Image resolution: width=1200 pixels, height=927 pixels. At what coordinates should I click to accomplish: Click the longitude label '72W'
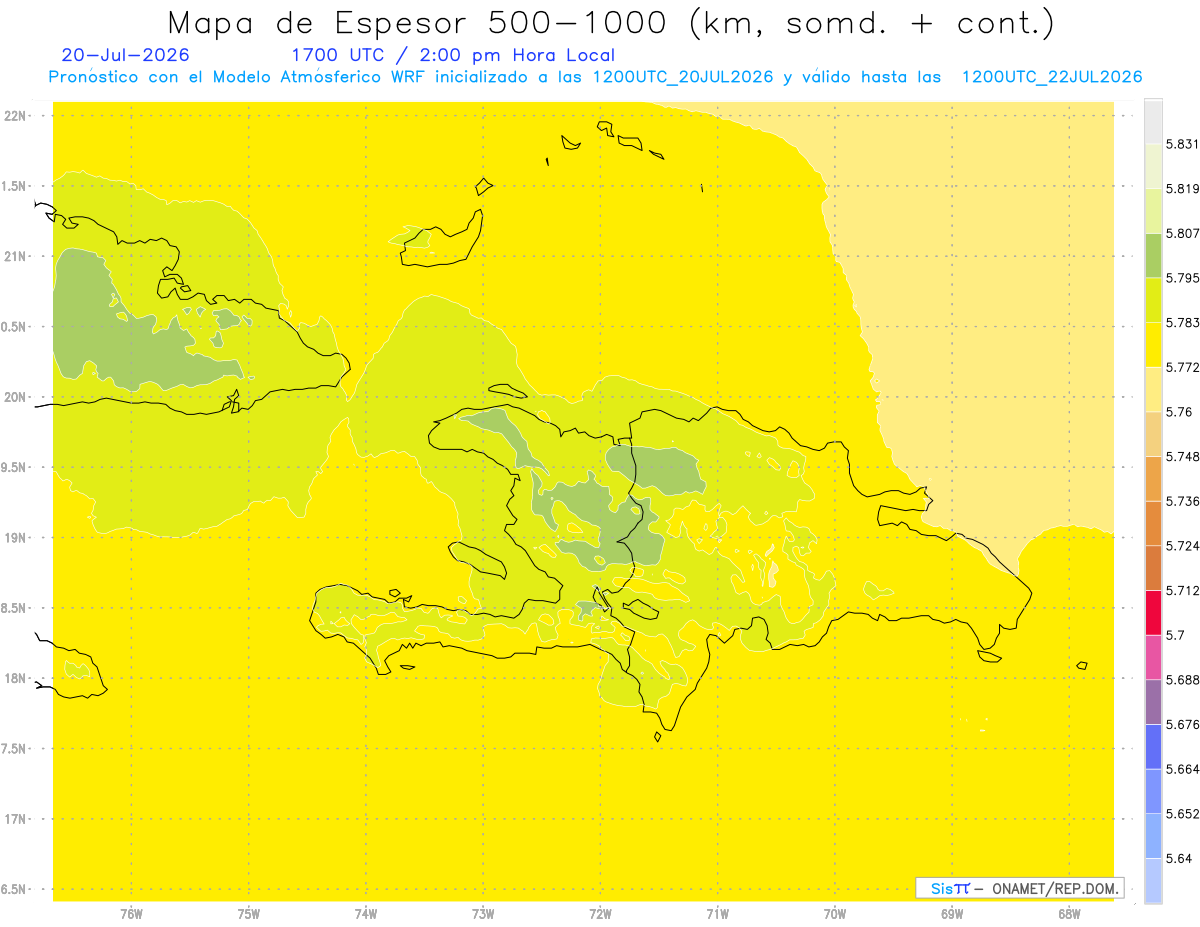pyautogui.click(x=600, y=914)
